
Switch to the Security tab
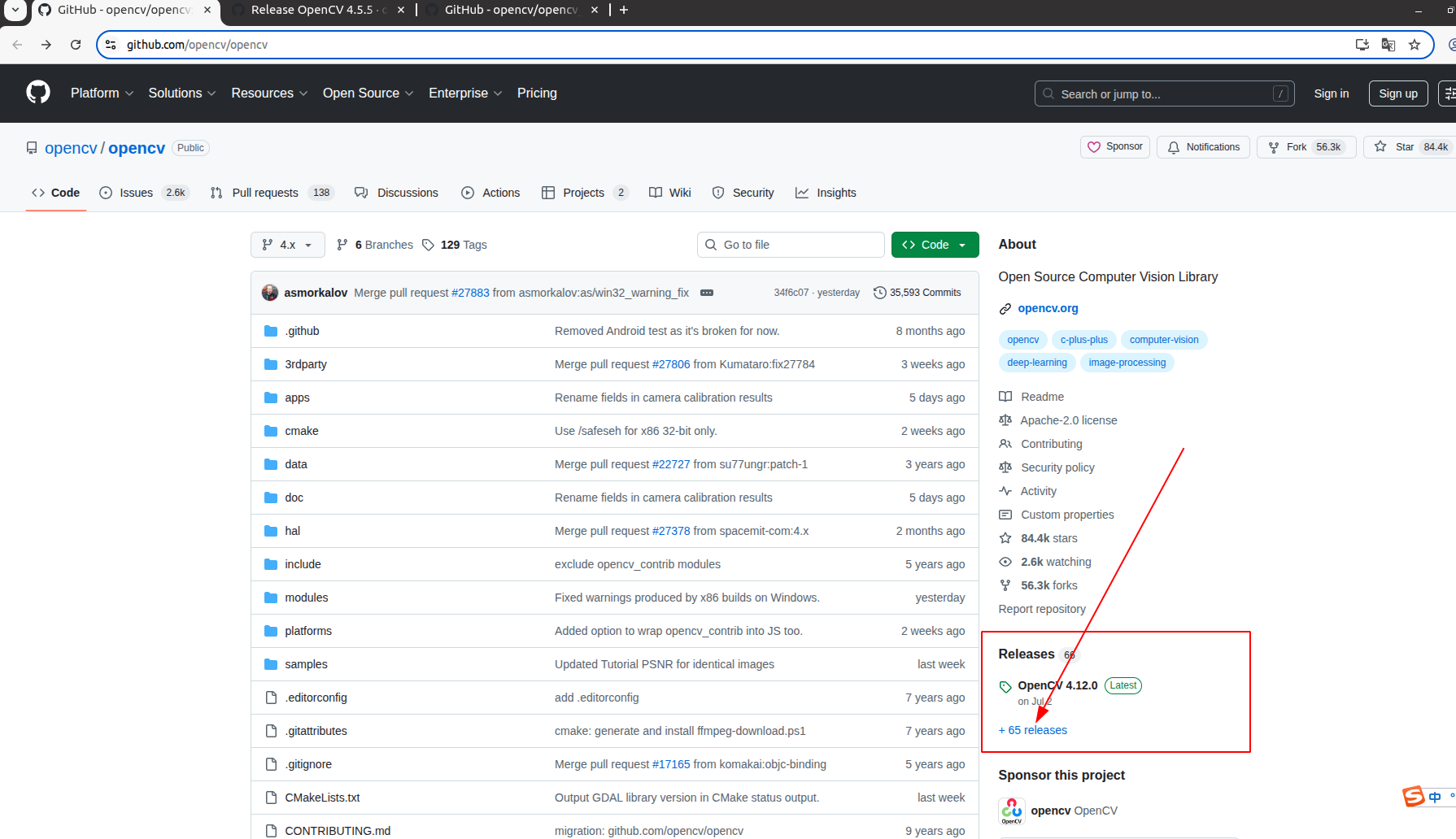coord(743,193)
